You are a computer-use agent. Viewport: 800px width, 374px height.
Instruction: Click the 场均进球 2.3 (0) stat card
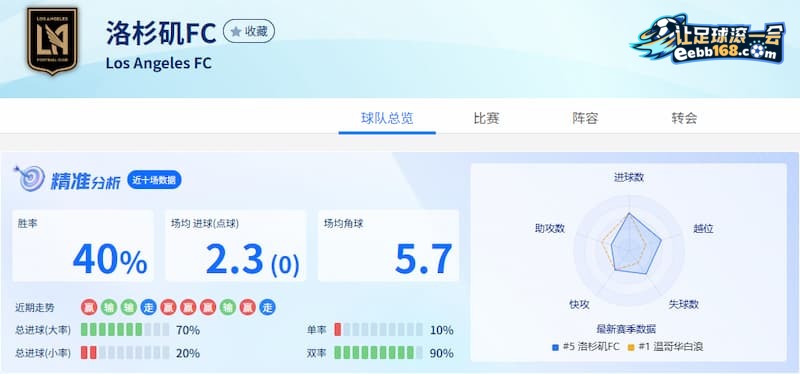[x=236, y=245]
